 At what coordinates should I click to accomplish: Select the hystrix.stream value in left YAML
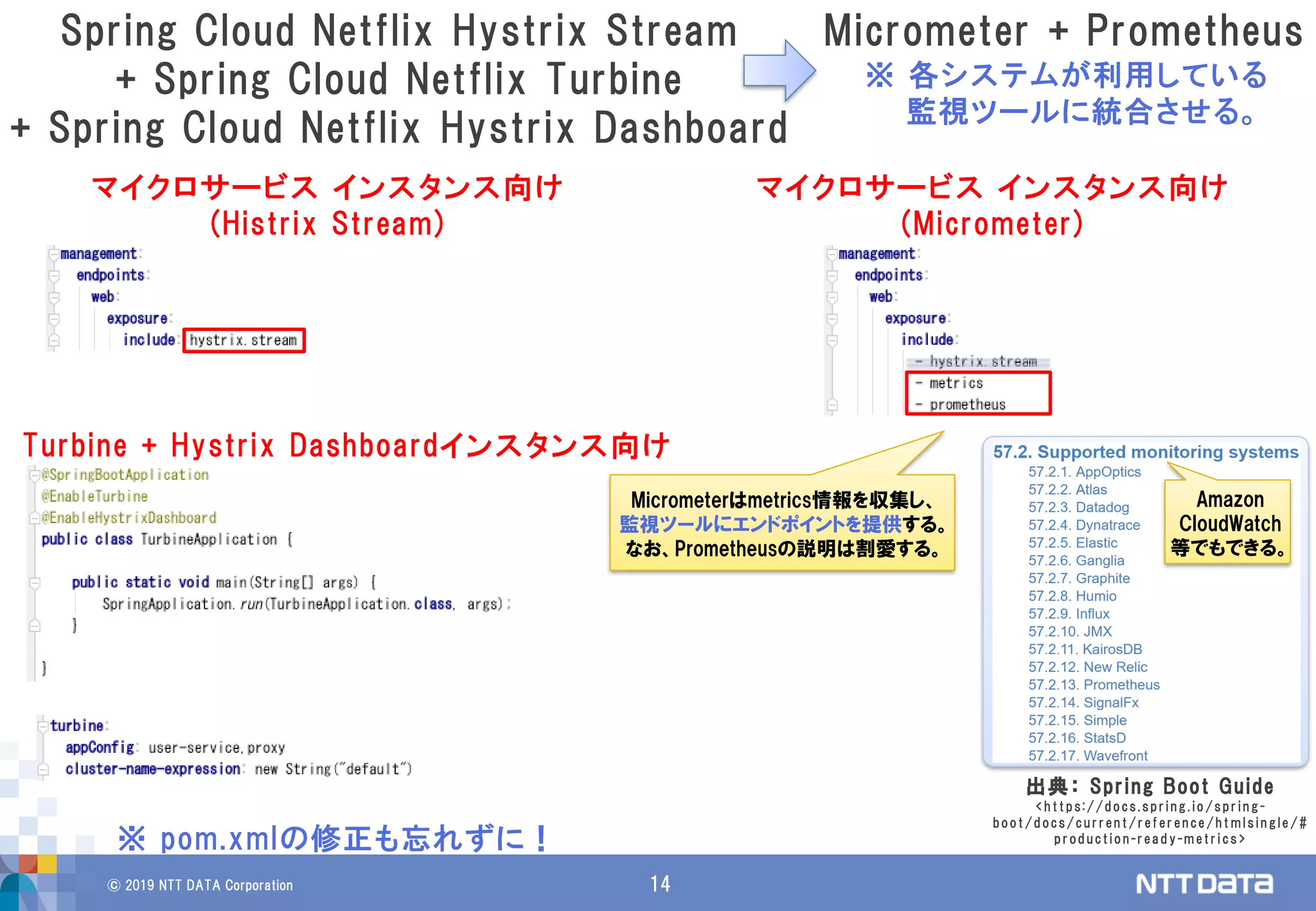tap(244, 340)
